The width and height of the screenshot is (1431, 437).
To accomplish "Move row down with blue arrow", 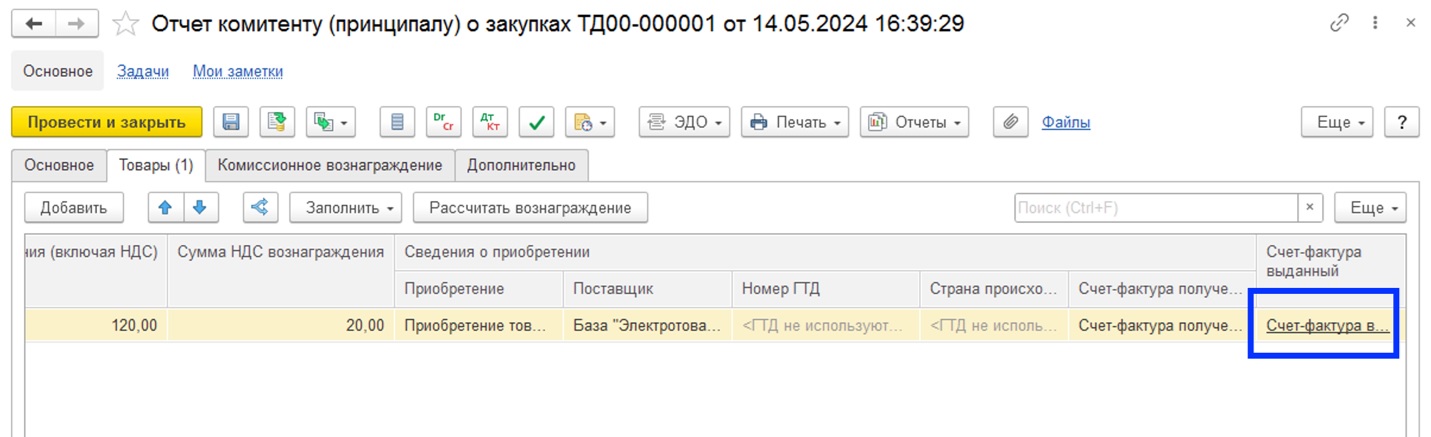I will pos(199,207).
